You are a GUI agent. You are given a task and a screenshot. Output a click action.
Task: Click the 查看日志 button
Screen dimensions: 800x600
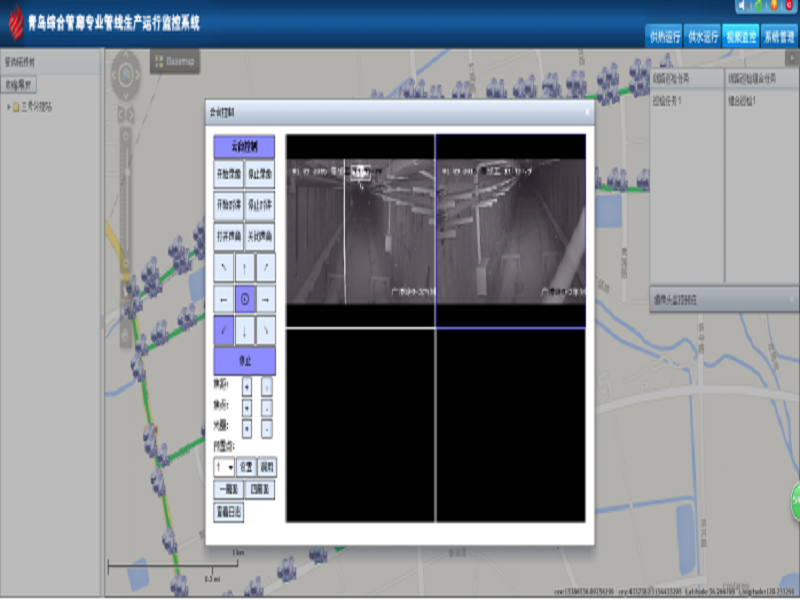coord(229,511)
